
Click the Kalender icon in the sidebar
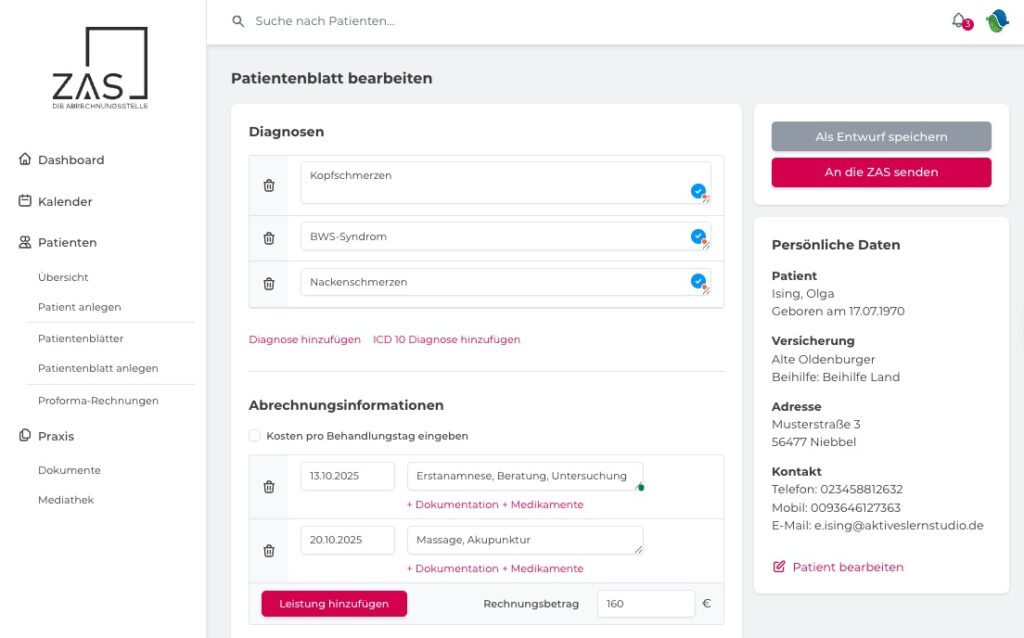click(x=23, y=200)
